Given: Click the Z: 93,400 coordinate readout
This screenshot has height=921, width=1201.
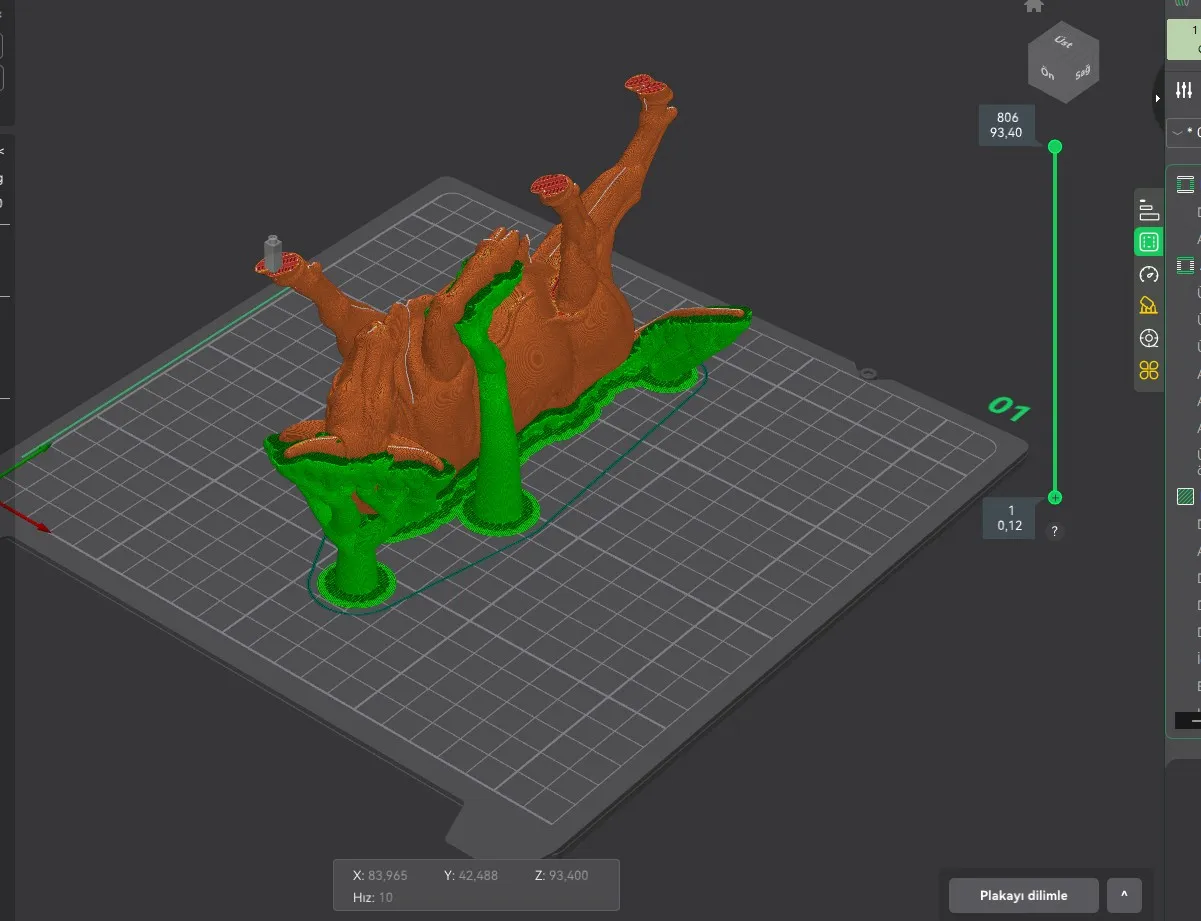Looking at the screenshot, I should [561, 875].
